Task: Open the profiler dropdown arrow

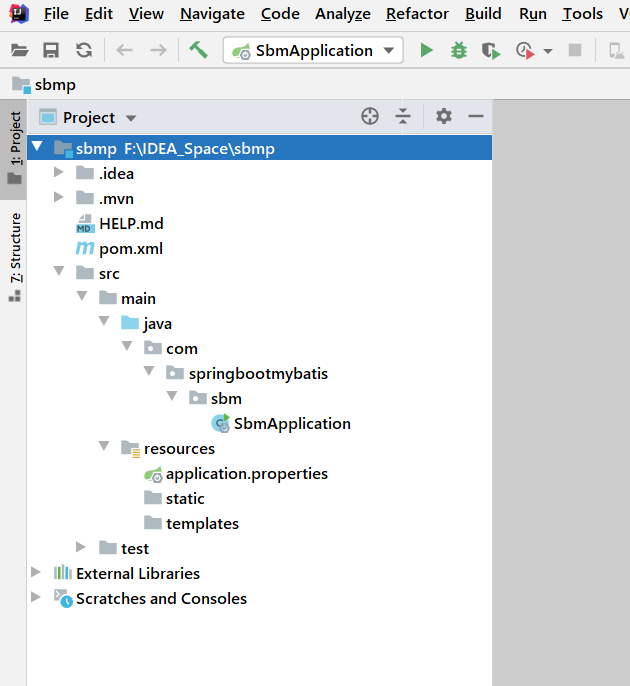Action: pyautogui.click(x=547, y=51)
